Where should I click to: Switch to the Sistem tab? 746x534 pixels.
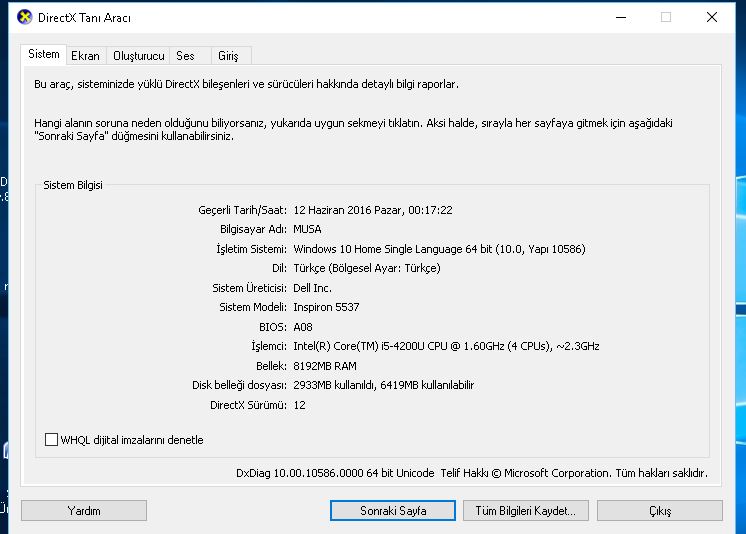pos(44,54)
